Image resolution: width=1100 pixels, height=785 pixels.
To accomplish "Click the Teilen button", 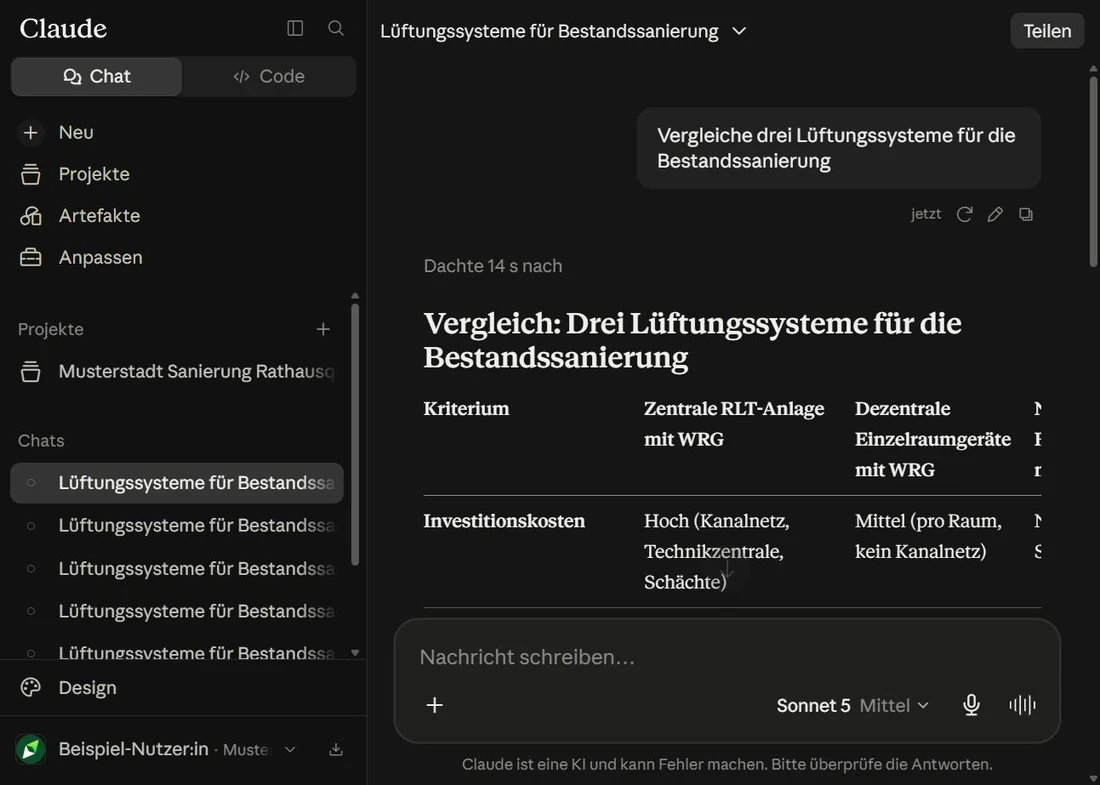I will point(1047,31).
